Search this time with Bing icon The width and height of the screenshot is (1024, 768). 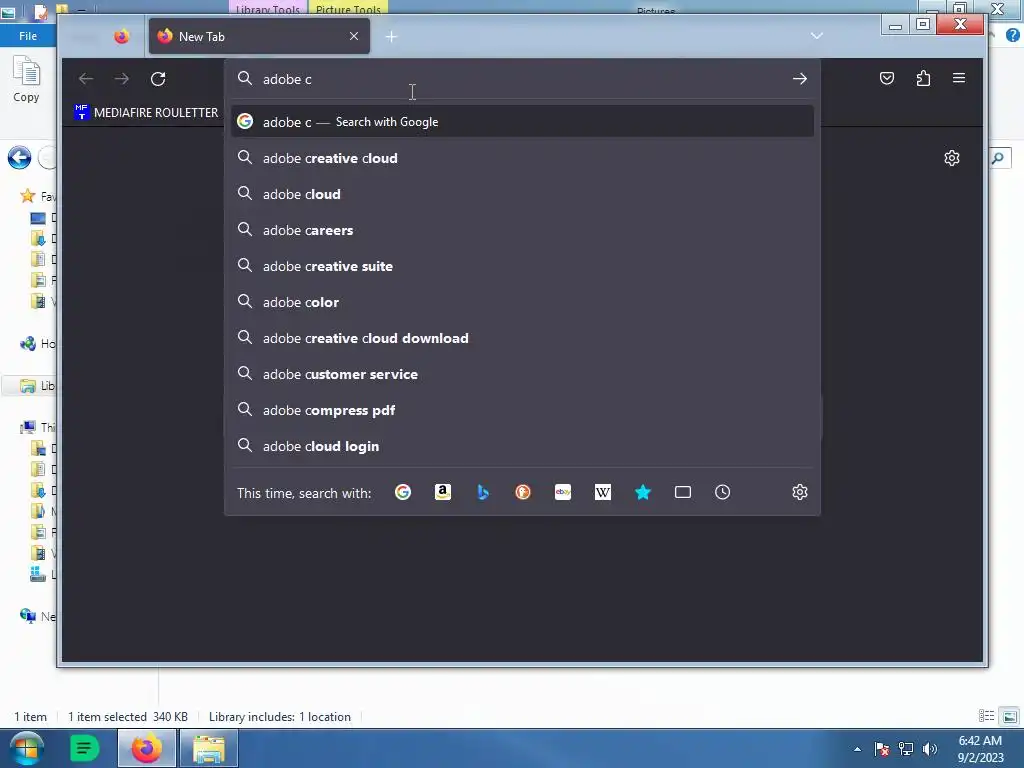[x=483, y=492]
